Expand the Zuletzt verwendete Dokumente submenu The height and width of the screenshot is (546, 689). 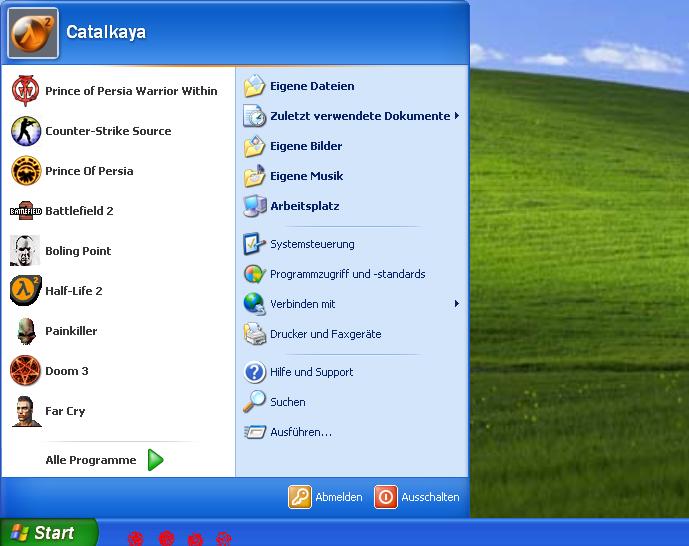[x=352, y=116]
